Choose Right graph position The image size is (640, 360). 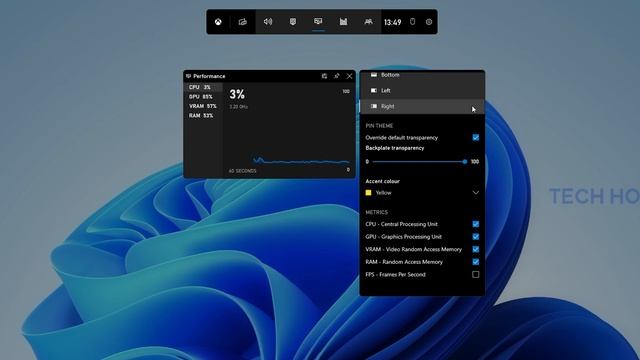point(422,106)
